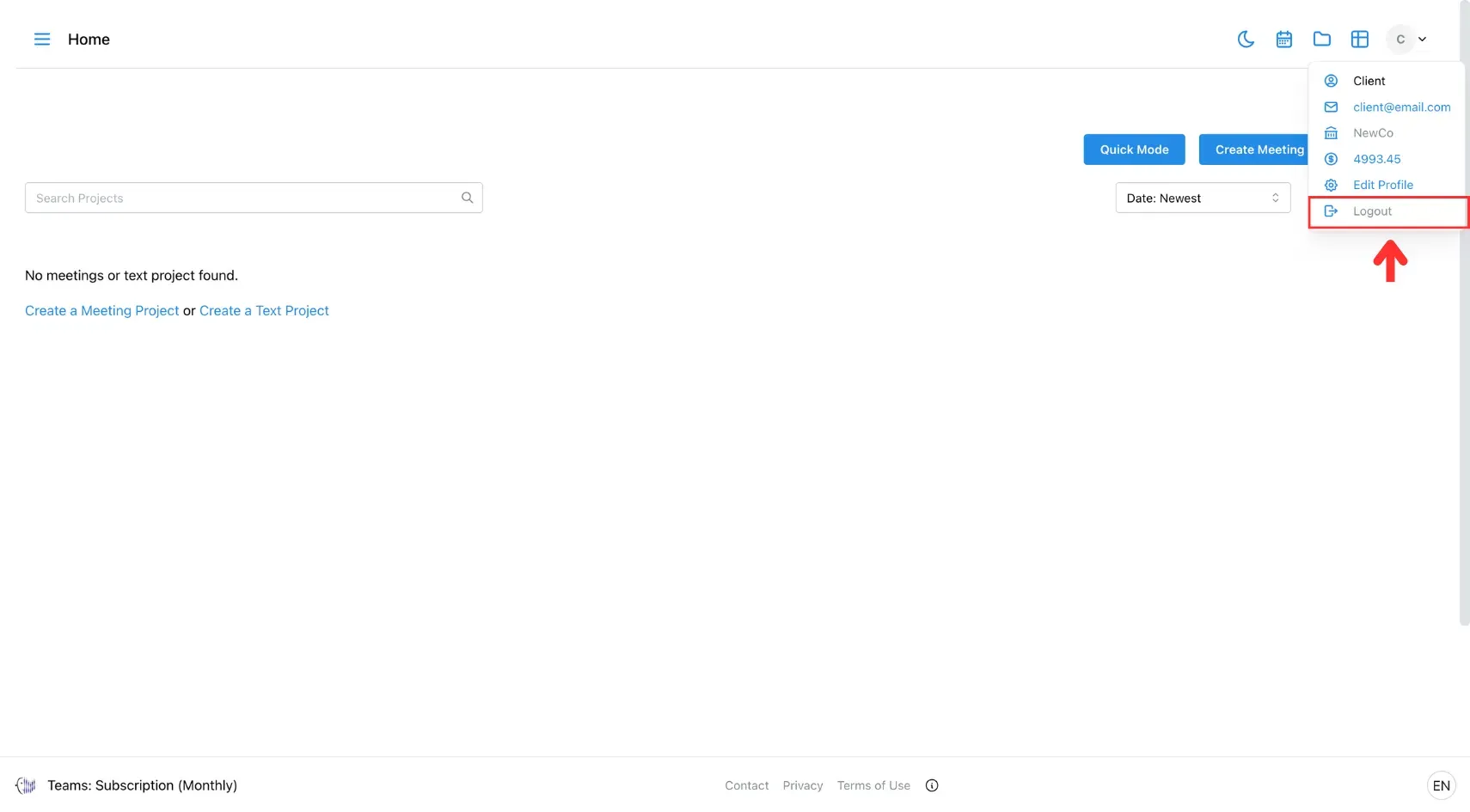Click the Quick Mode button
This screenshot has width=1470, height=812.
(x=1134, y=150)
